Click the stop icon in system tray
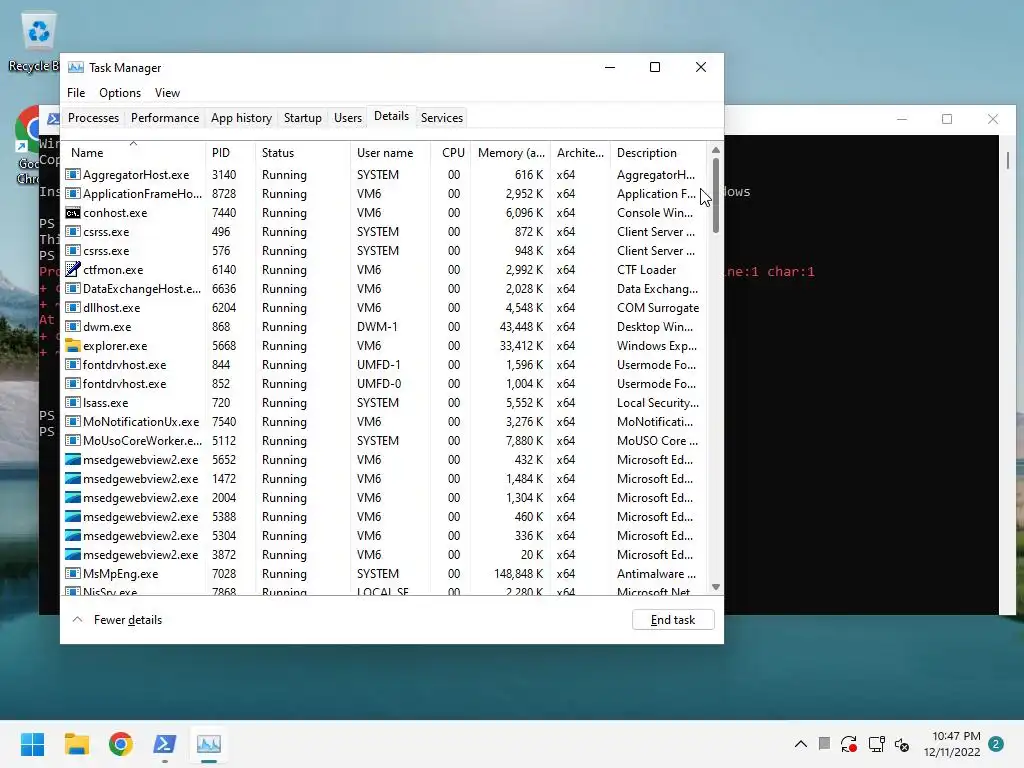The image size is (1024, 768). pos(824,744)
